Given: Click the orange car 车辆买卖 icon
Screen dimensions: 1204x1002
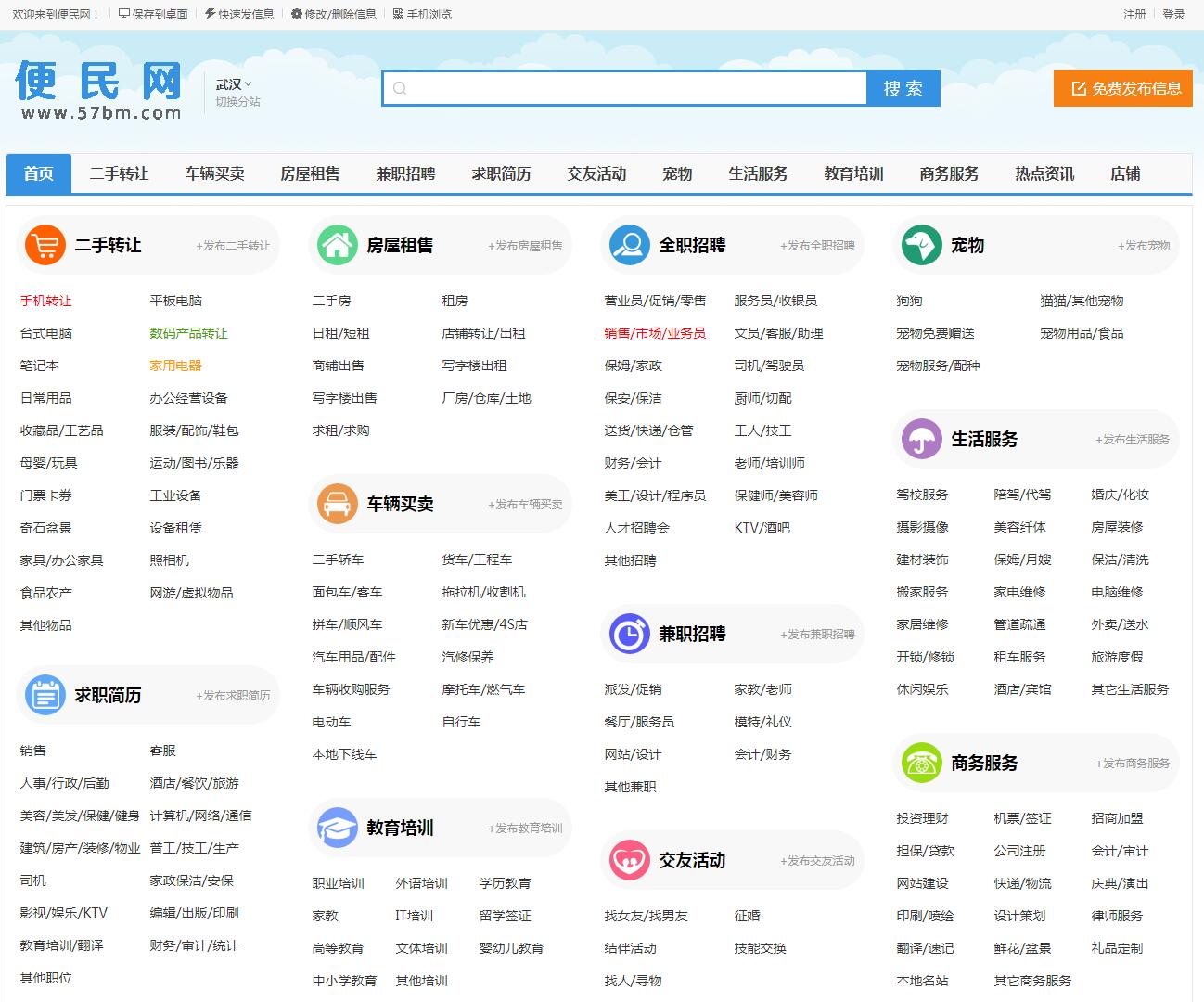Looking at the screenshot, I should (x=337, y=505).
